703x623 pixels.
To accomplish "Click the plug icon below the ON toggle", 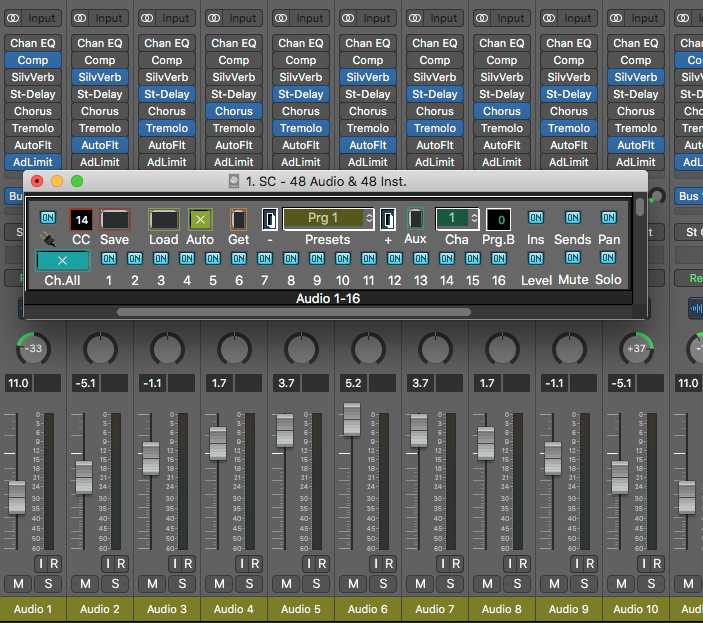I will click(x=48, y=239).
